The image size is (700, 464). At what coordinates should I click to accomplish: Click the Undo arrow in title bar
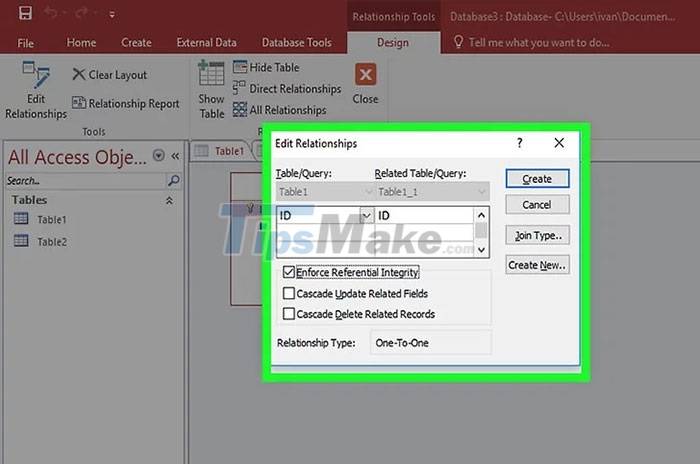coord(50,13)
